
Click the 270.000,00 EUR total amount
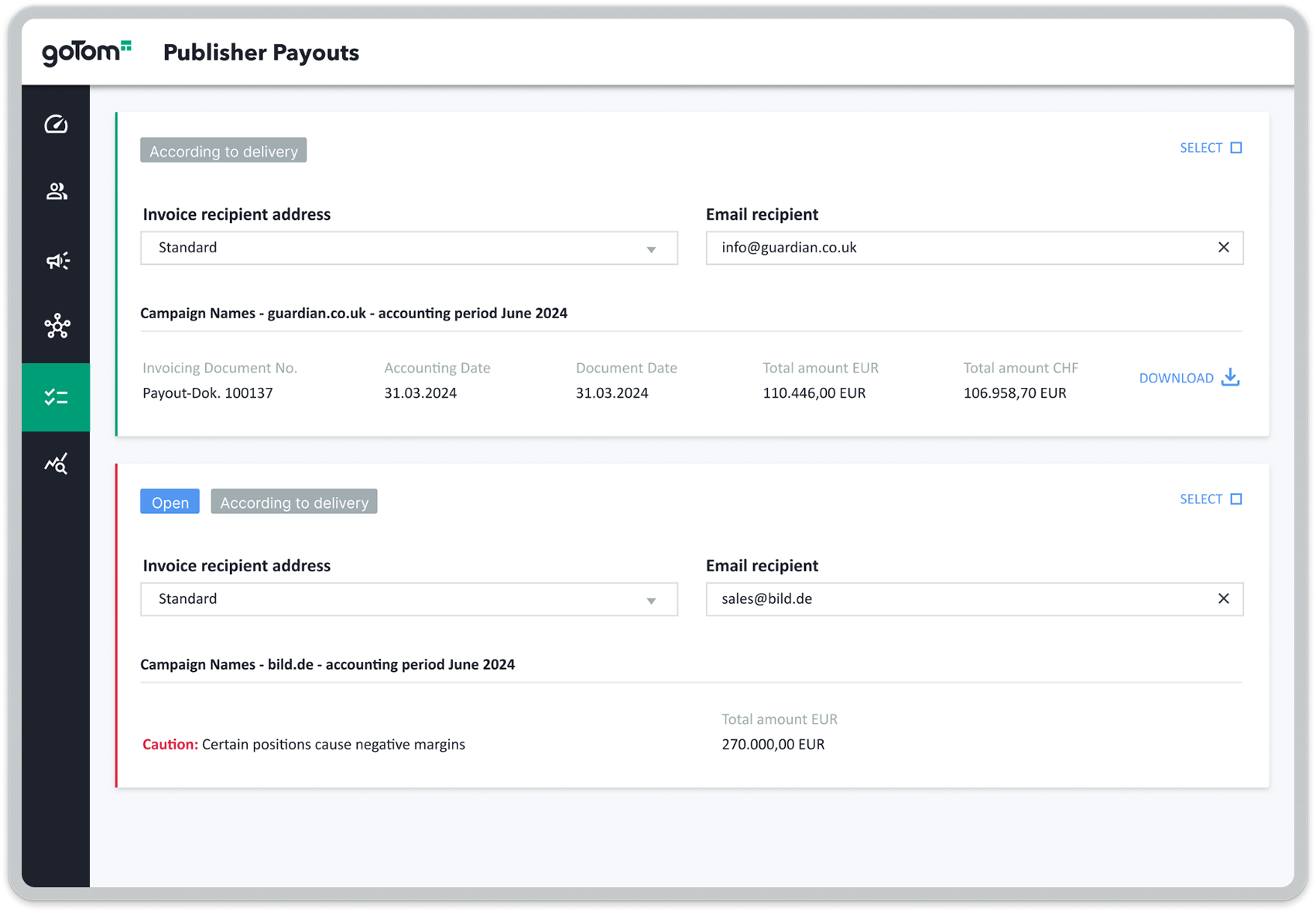pos(773,745)
